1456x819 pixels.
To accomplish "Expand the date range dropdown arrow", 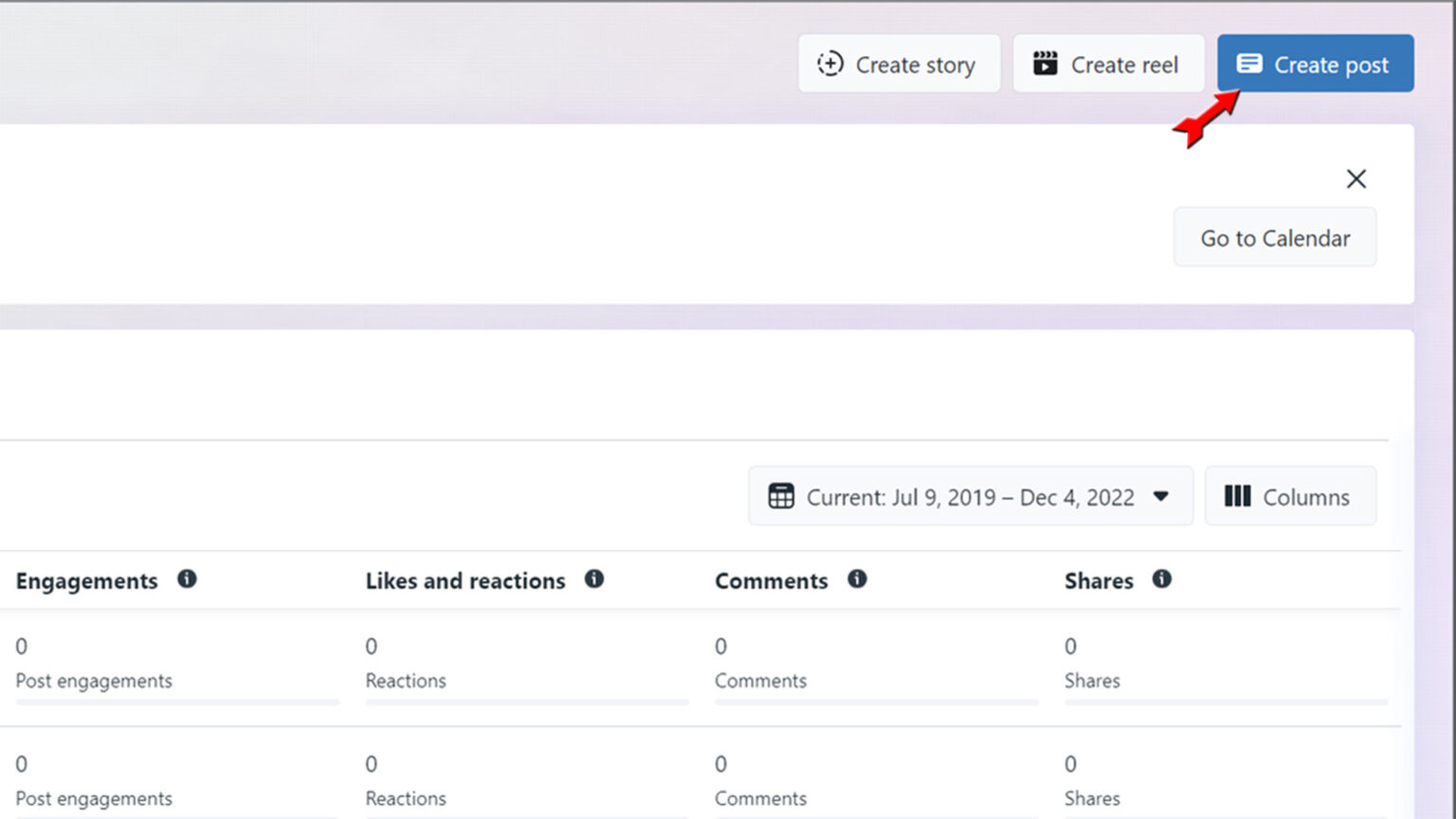I will coord(1160,496).
